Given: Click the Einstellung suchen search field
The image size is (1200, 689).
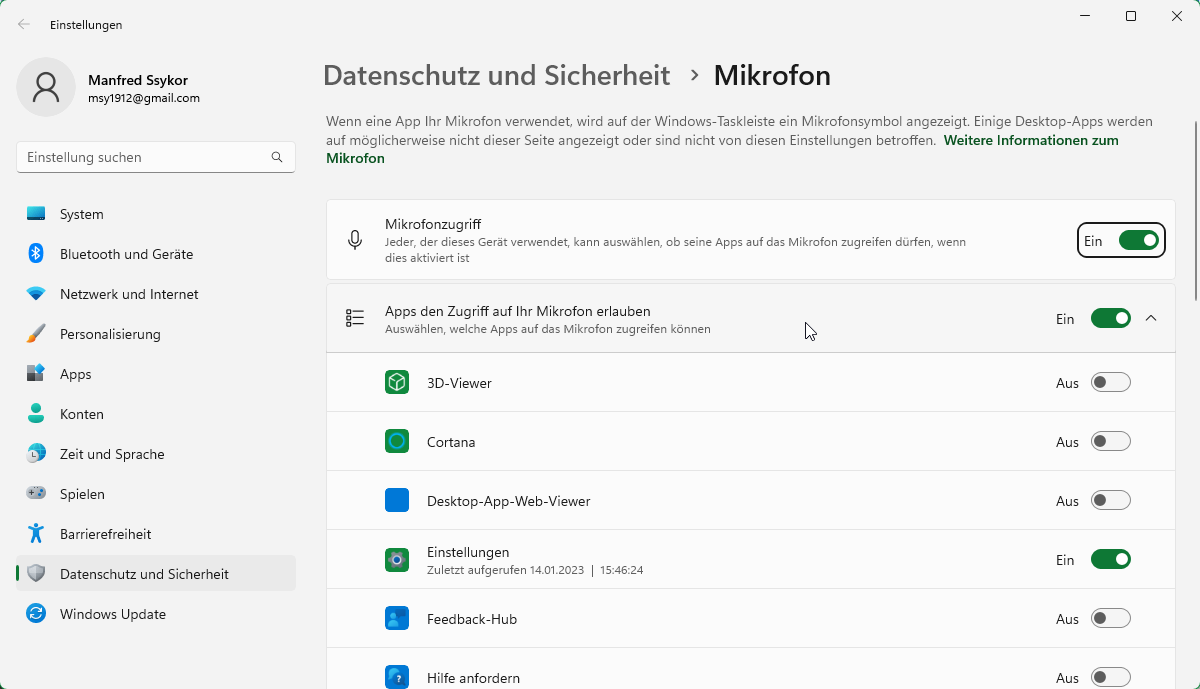Looking at the screenshot, I should [145, 157].
